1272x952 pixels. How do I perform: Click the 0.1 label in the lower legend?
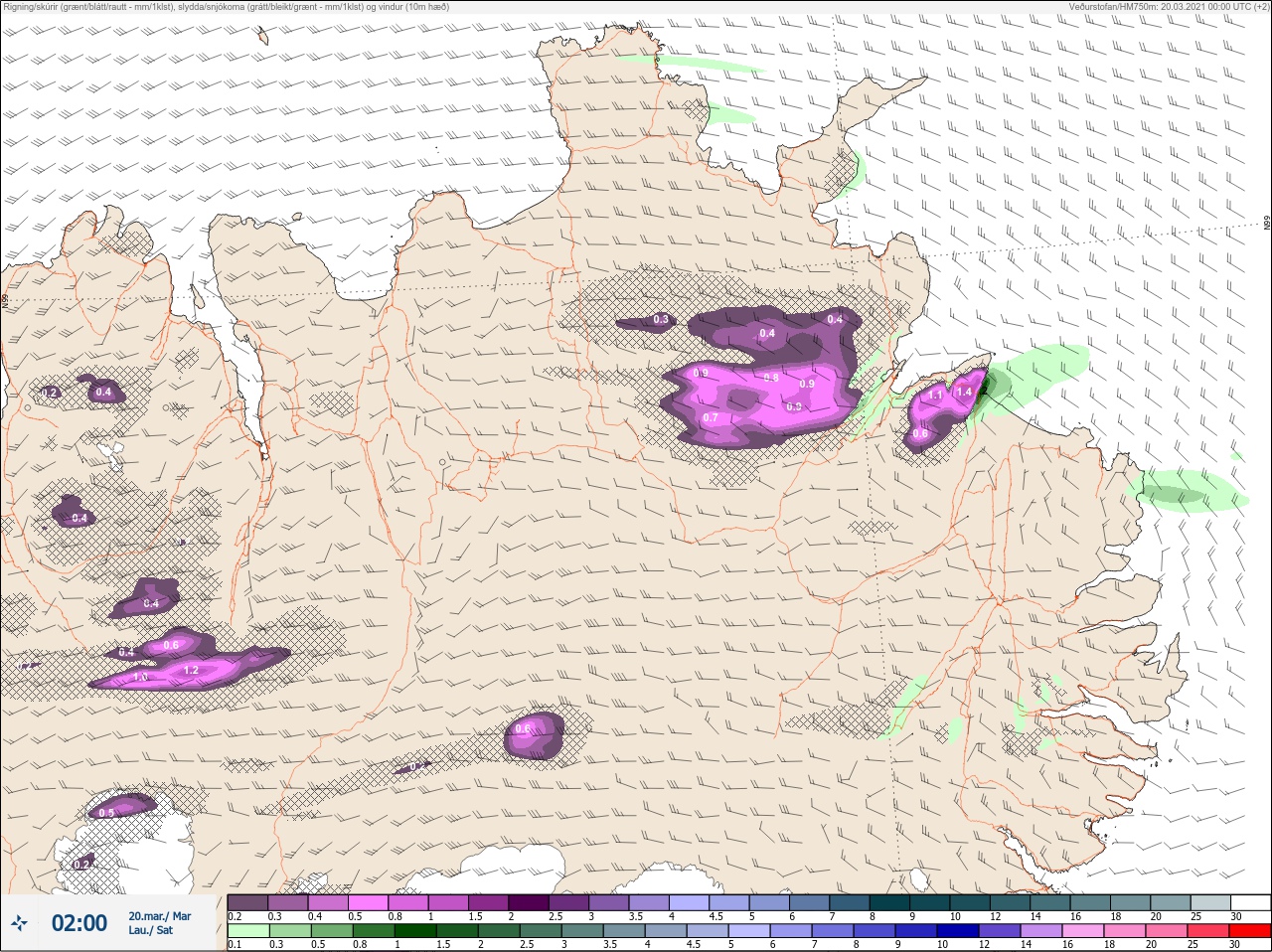click(x=235, y=945)
